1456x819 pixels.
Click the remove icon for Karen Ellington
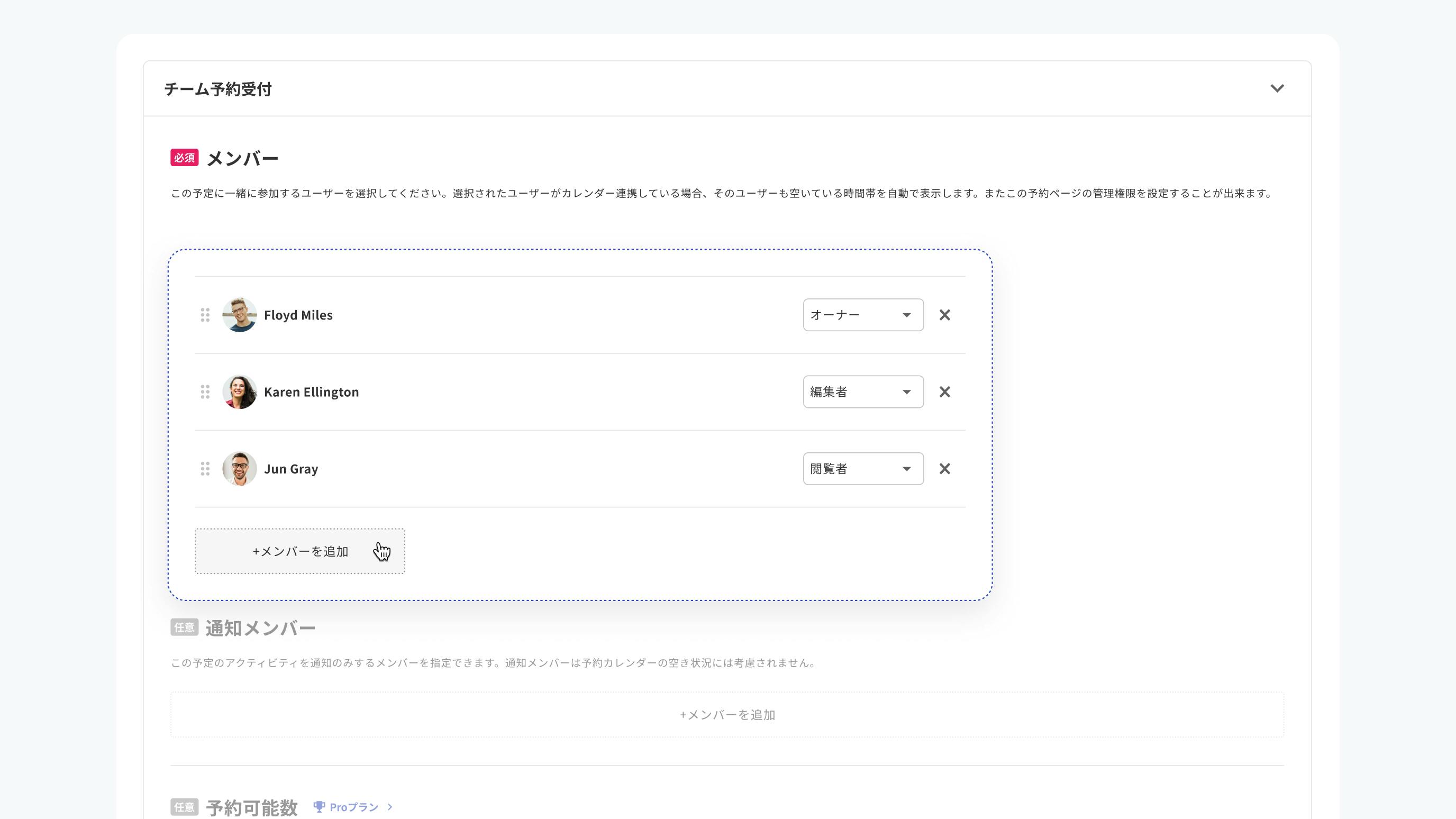945,391
